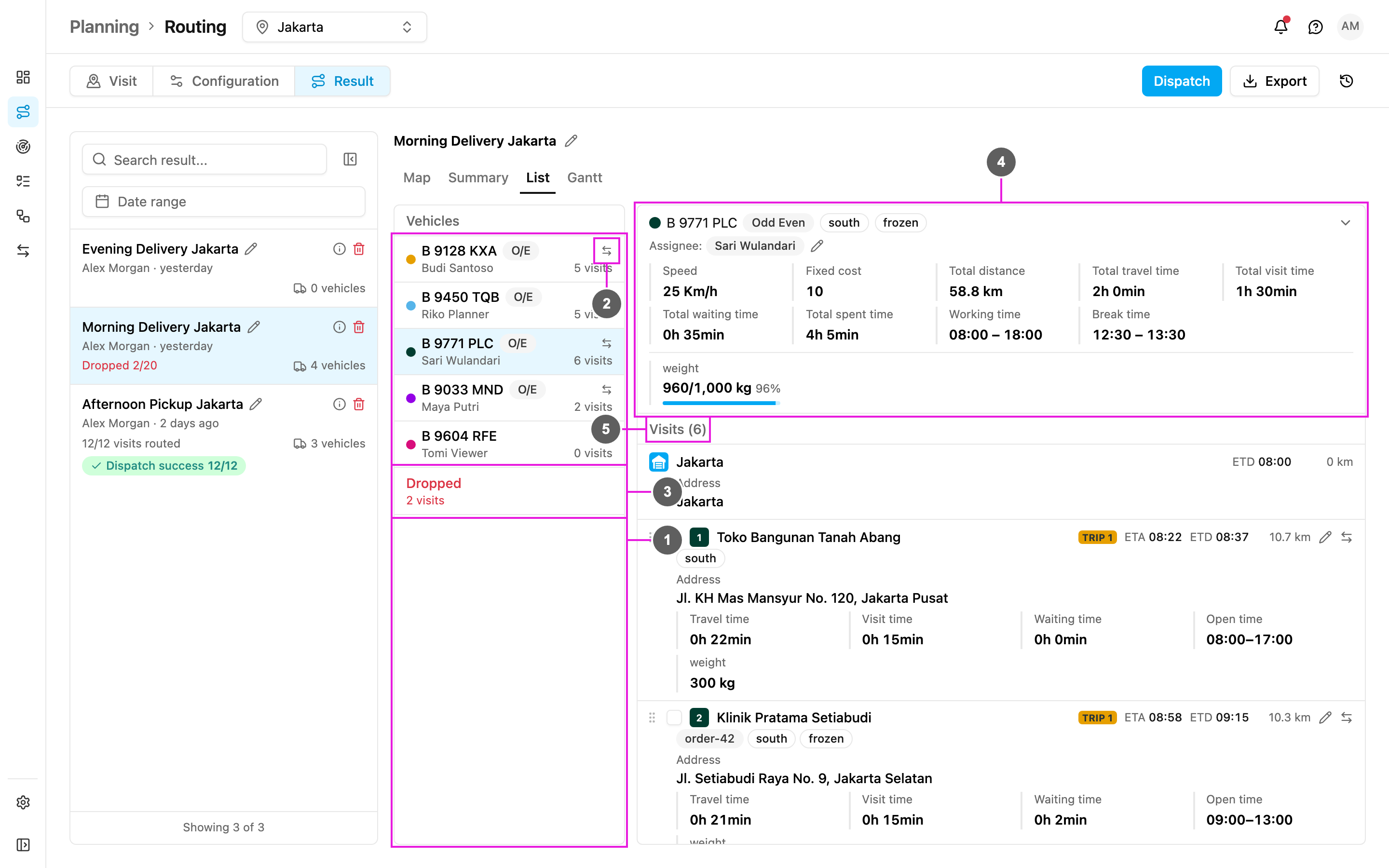Select vehicle B 9450 TQB row

tap(509, 305)
